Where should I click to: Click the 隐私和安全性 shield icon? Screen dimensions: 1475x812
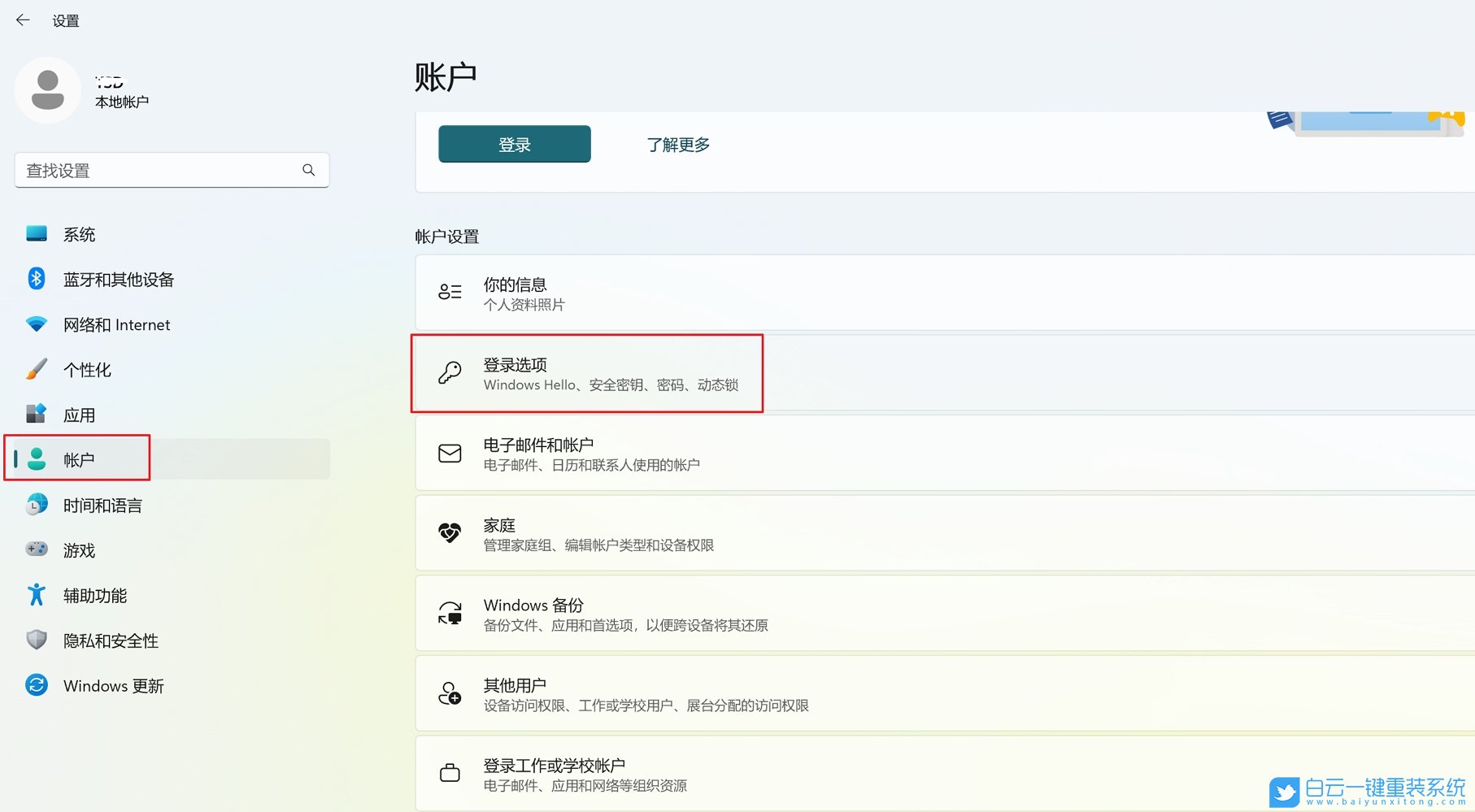(x=36, y=640)
